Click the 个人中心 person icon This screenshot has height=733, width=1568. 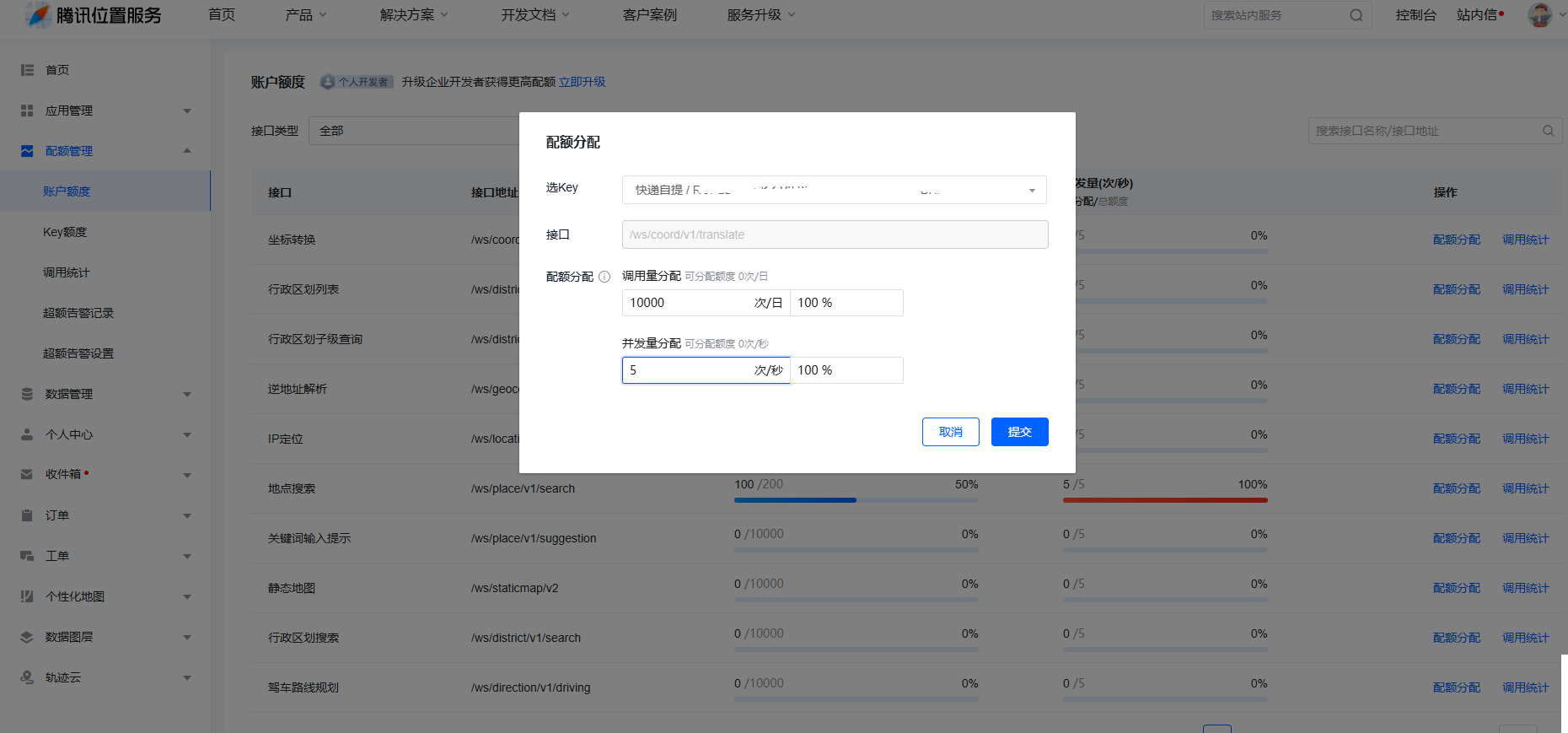click(27, 434)
